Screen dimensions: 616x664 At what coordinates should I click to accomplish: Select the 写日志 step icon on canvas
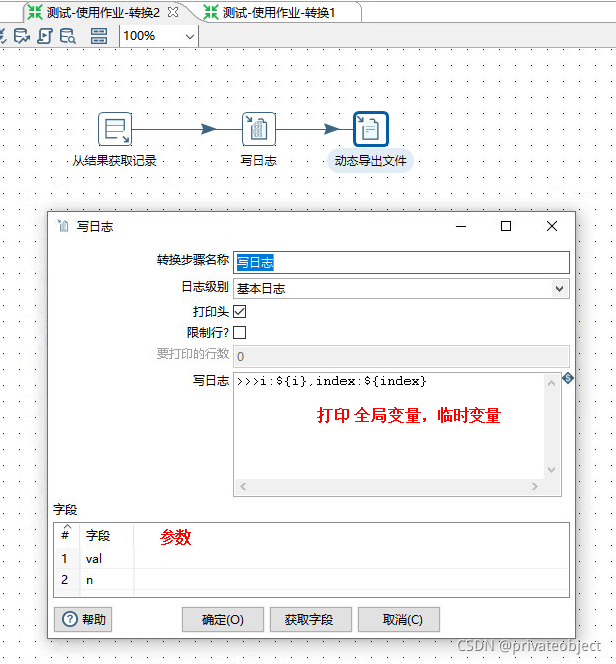(x=259, y=129)
